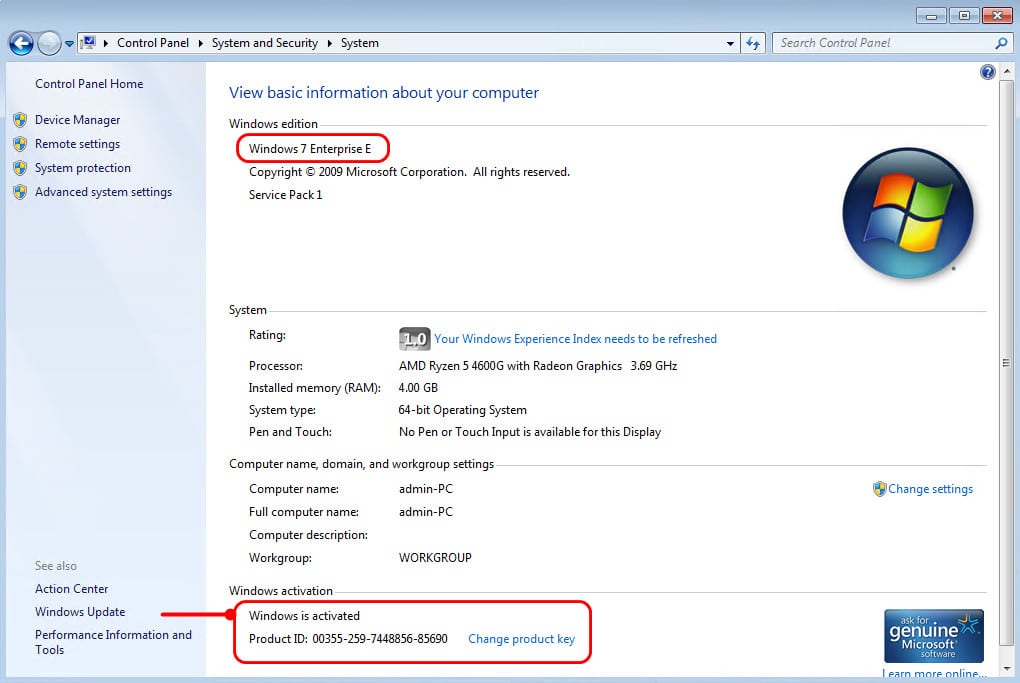
Task: Expand the arrow before Control Panel breadcrumb
Action: point(106,44)
